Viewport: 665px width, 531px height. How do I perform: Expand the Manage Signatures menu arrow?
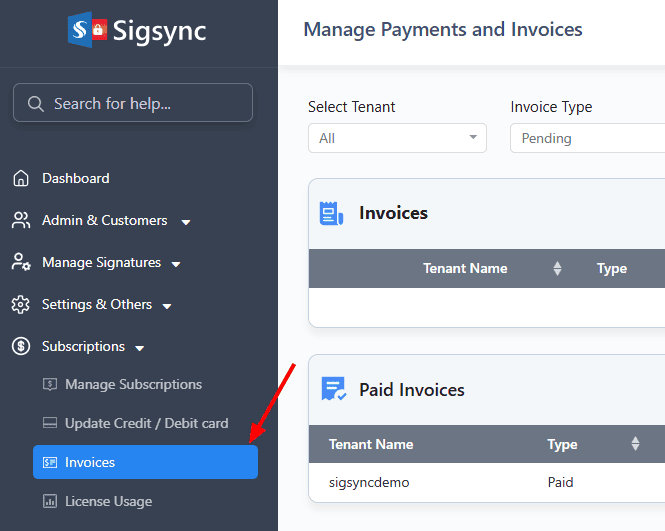[x=176, y=264]
